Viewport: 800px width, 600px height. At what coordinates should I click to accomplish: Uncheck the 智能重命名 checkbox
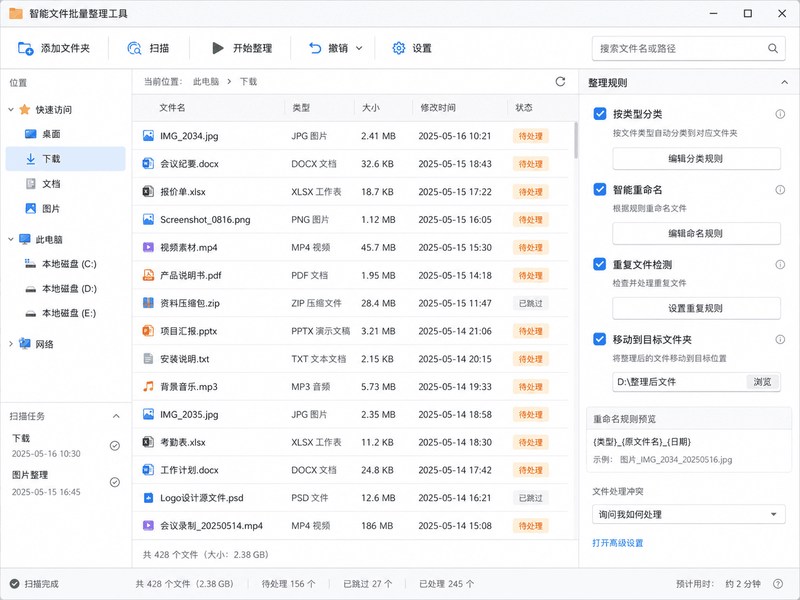[x=600, y=190]
